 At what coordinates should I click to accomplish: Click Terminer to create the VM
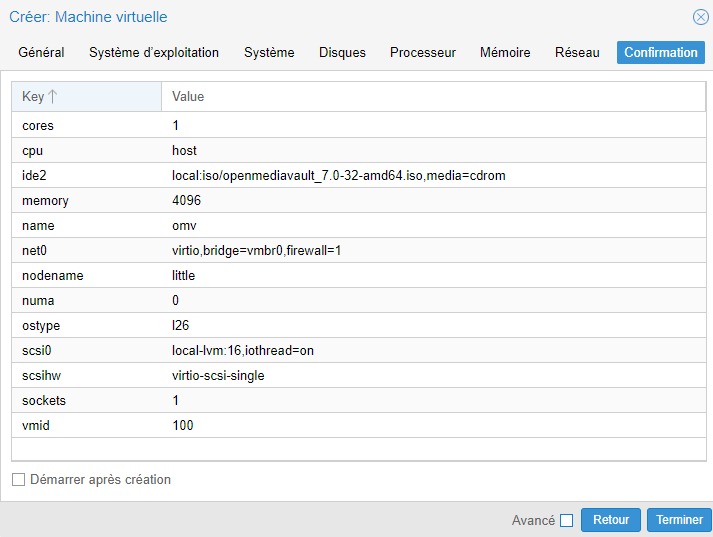click(679, 520)
